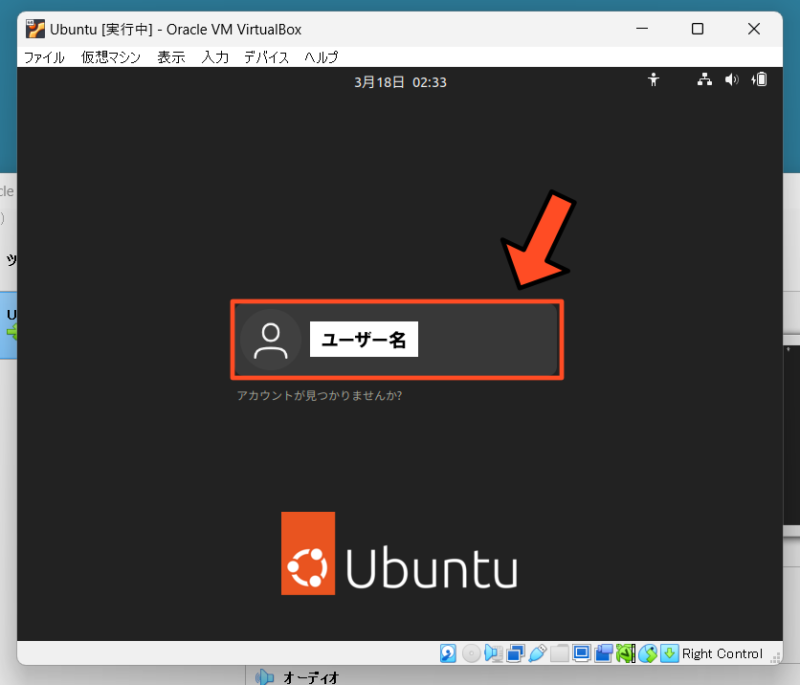
Task: Open the clock showing 3月18日 02:33
Action: pyautogui.click(x=401, y=82)
